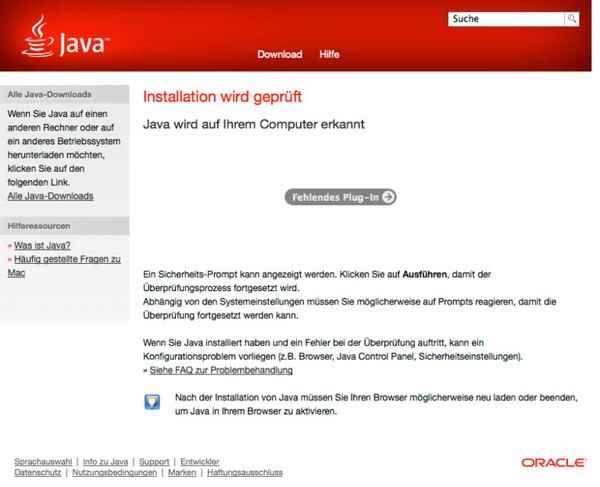This screenshot has width=600, height=487.
Task: Open the Support footer link
Action: click(x=154, y=462)
